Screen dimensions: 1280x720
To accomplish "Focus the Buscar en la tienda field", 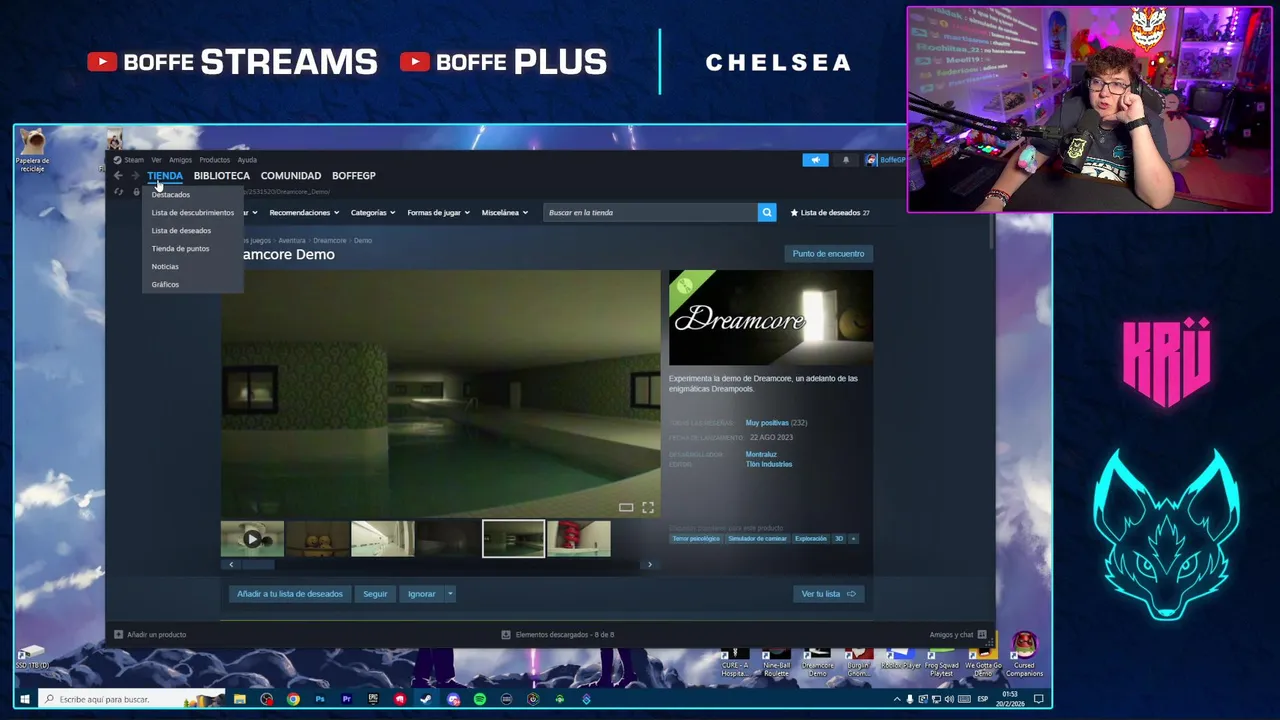I will [650, 212].
